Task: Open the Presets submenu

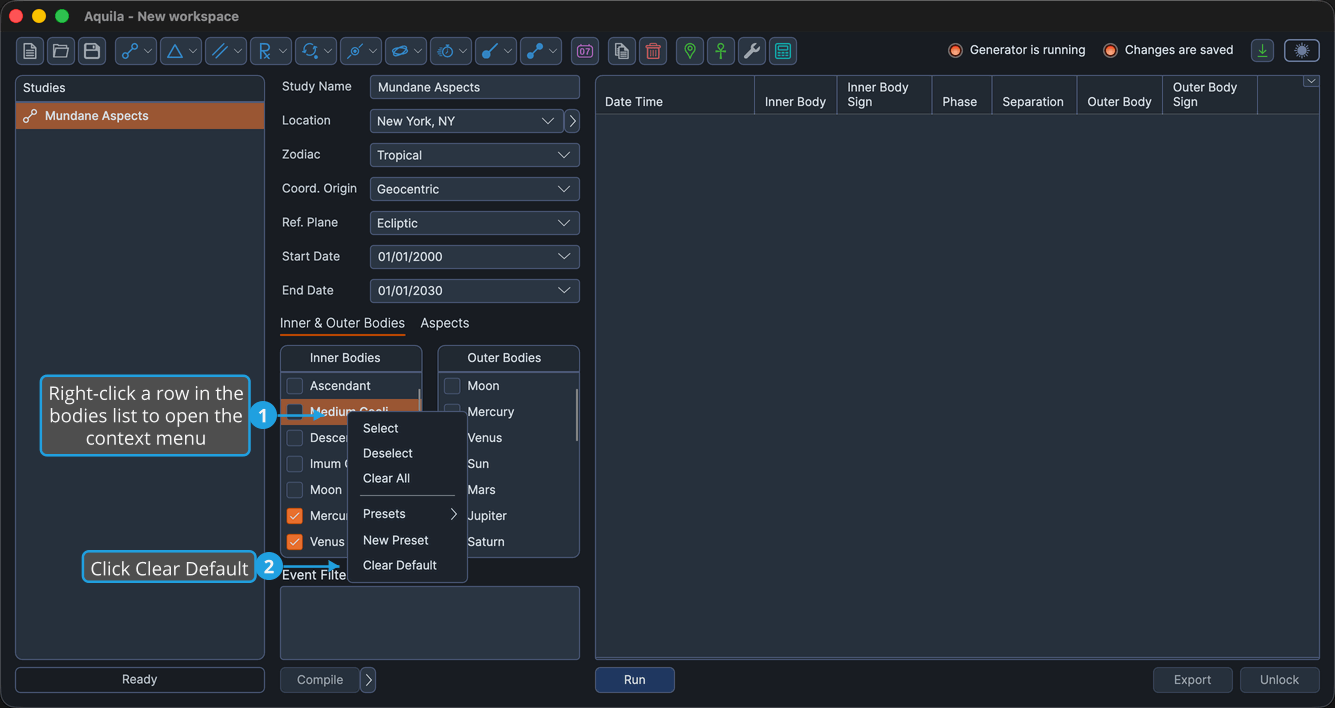Action: 407,514
